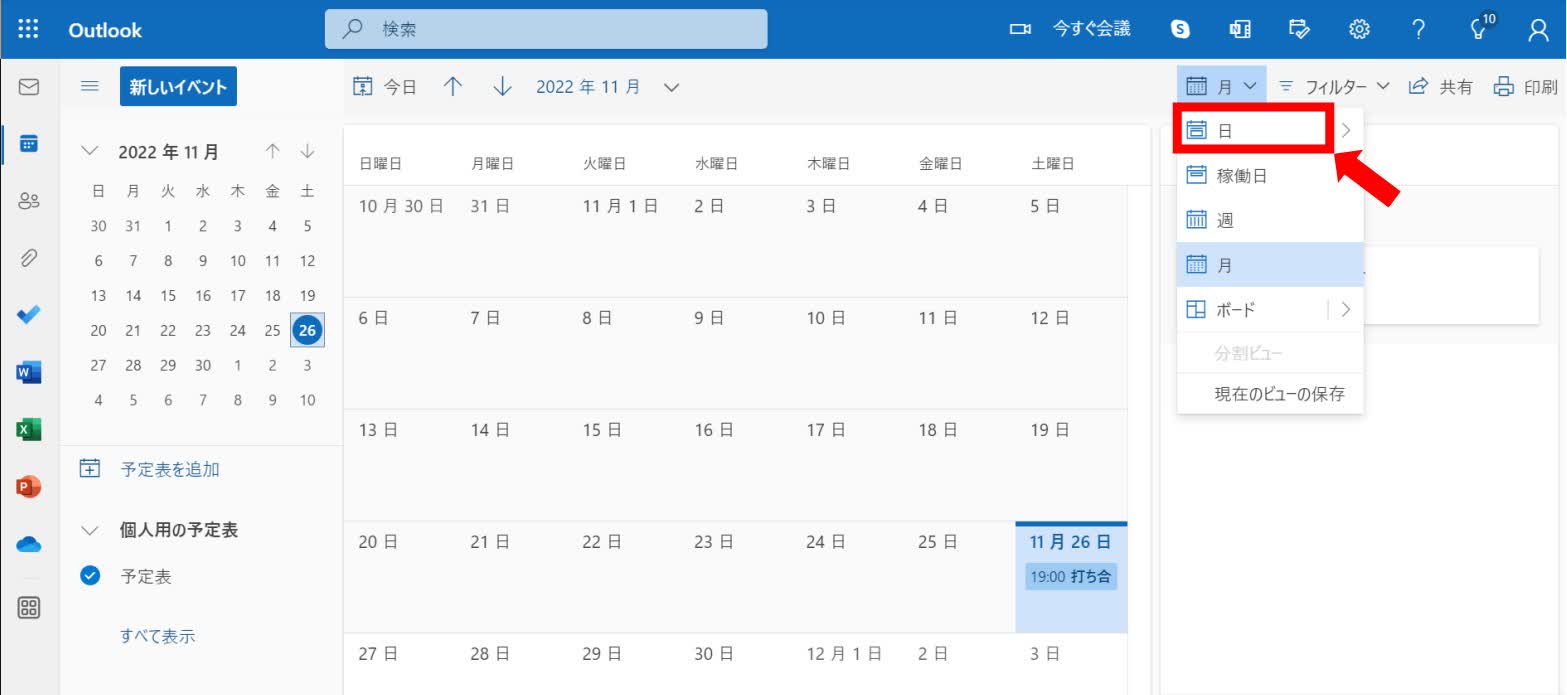The image size is (1567, 695).
Task: Click the Outlook brand title
Action: (x=105, y=30)
